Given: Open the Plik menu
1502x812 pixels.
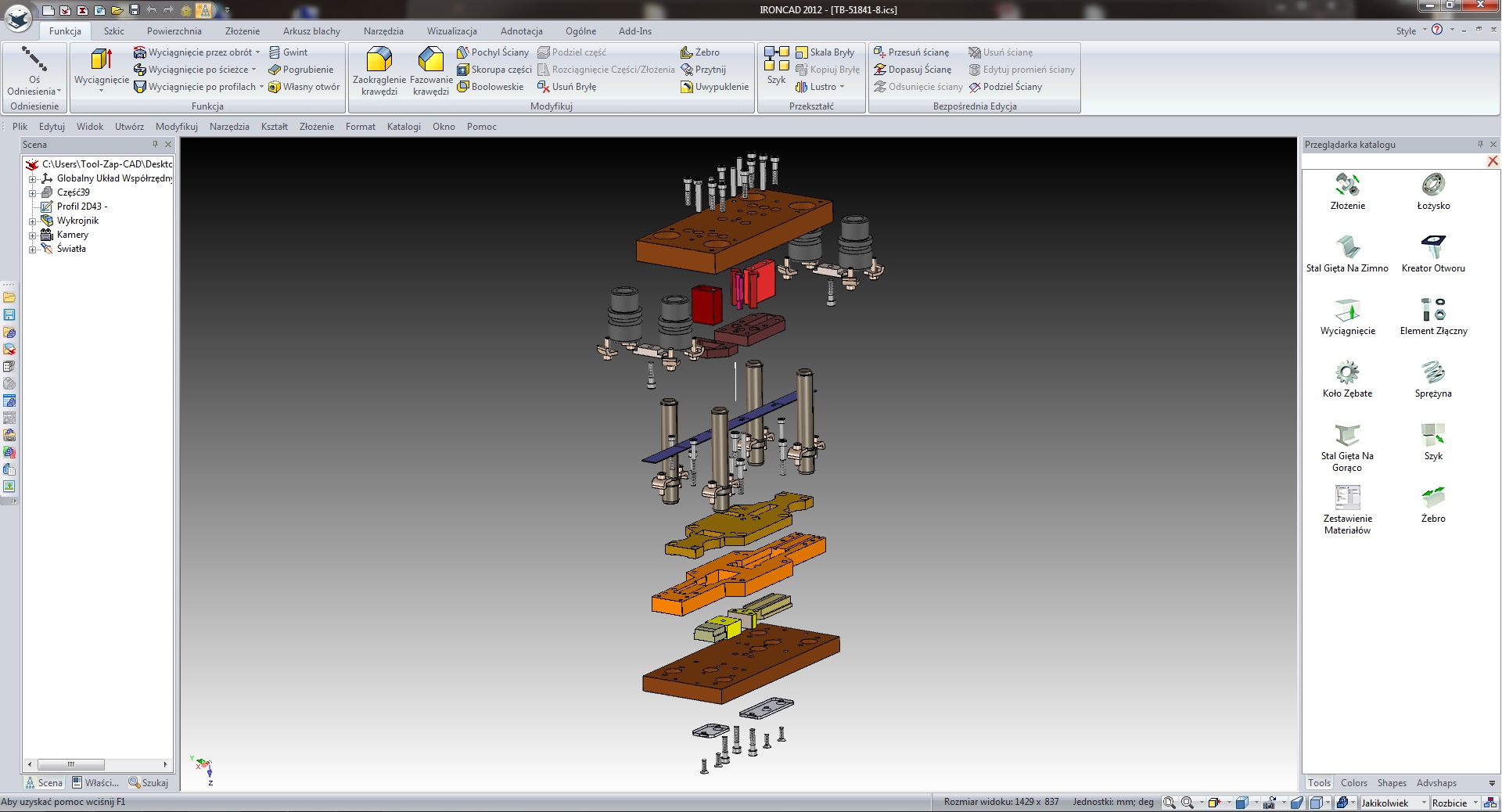Looking at the screenshot, I should (20, 127).
